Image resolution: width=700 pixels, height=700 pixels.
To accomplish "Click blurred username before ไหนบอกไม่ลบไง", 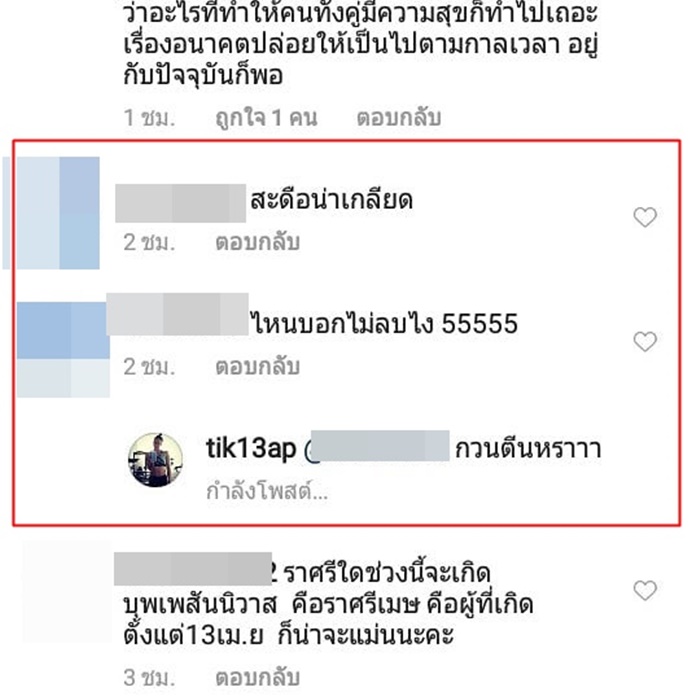I will coord(177,314).
